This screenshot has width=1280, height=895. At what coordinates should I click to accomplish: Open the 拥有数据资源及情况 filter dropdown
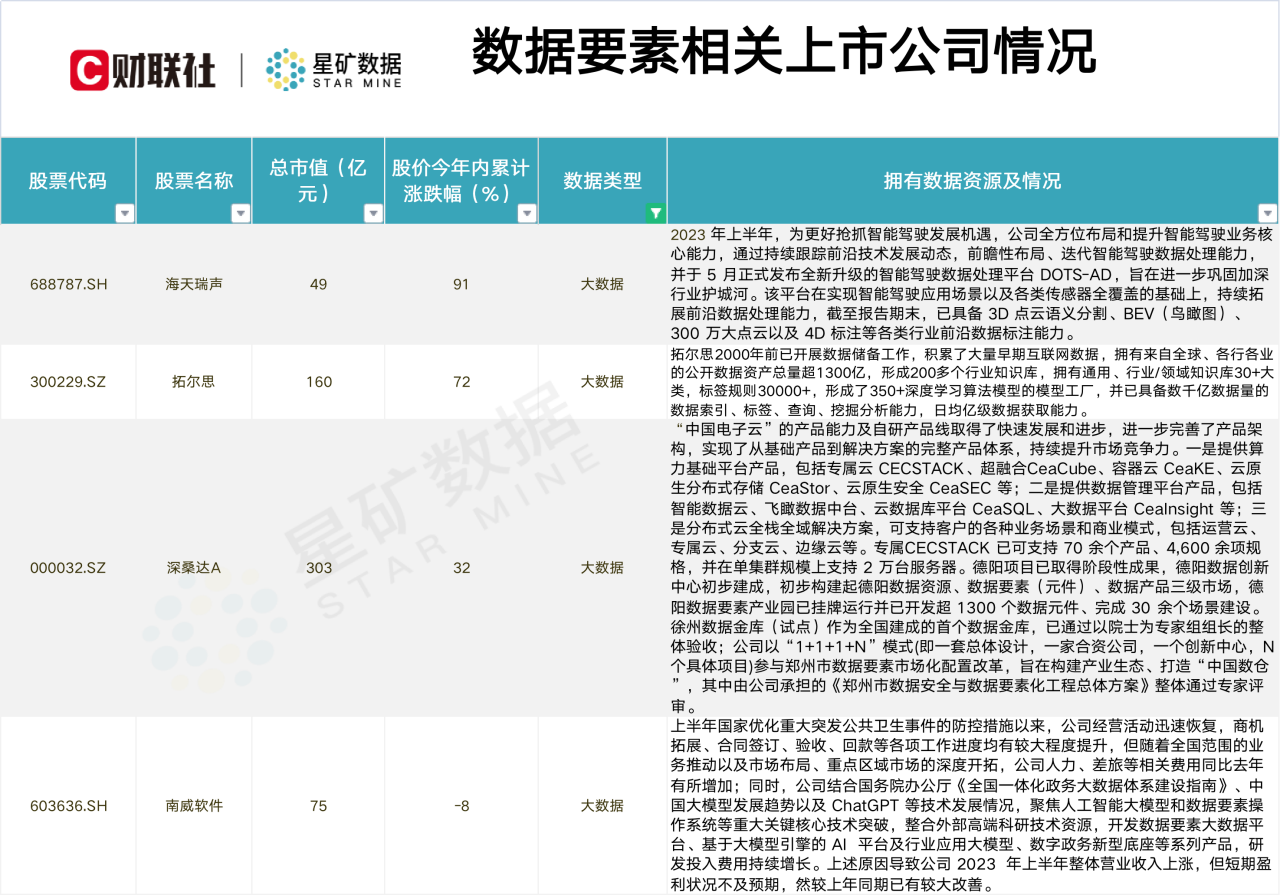point(1267,213)
